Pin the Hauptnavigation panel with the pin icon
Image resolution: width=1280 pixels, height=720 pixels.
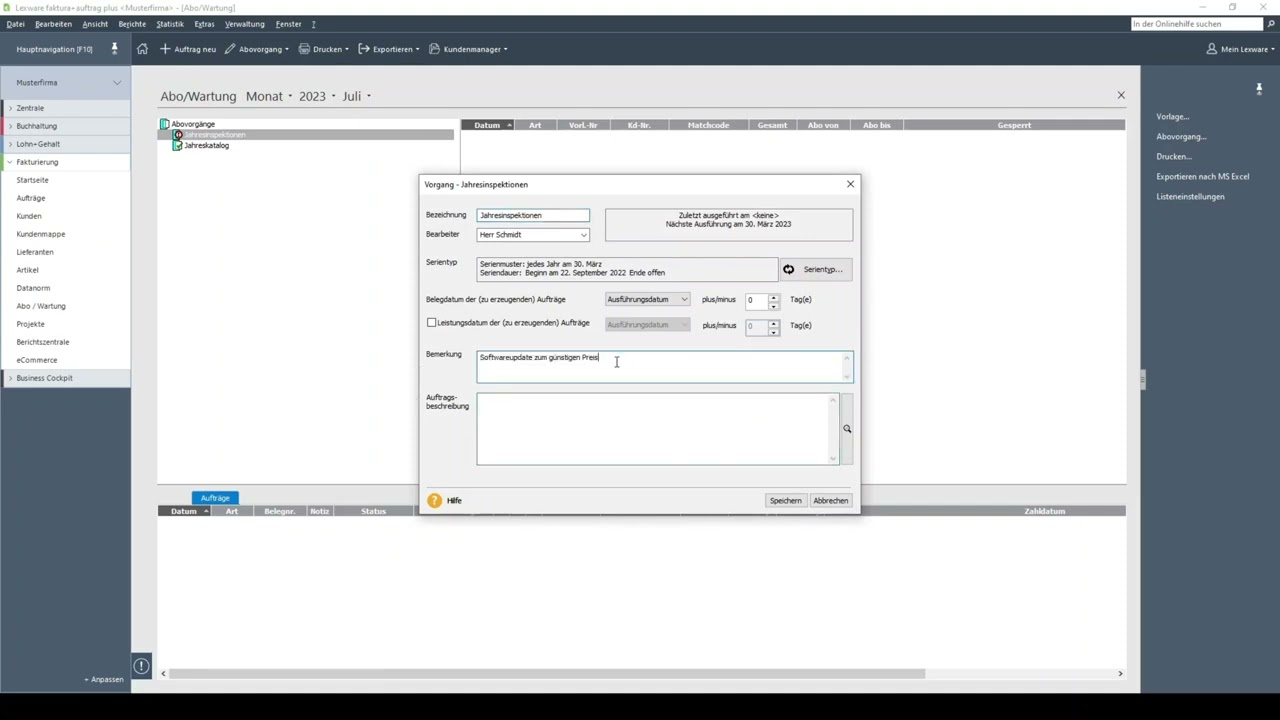point(114,49)
